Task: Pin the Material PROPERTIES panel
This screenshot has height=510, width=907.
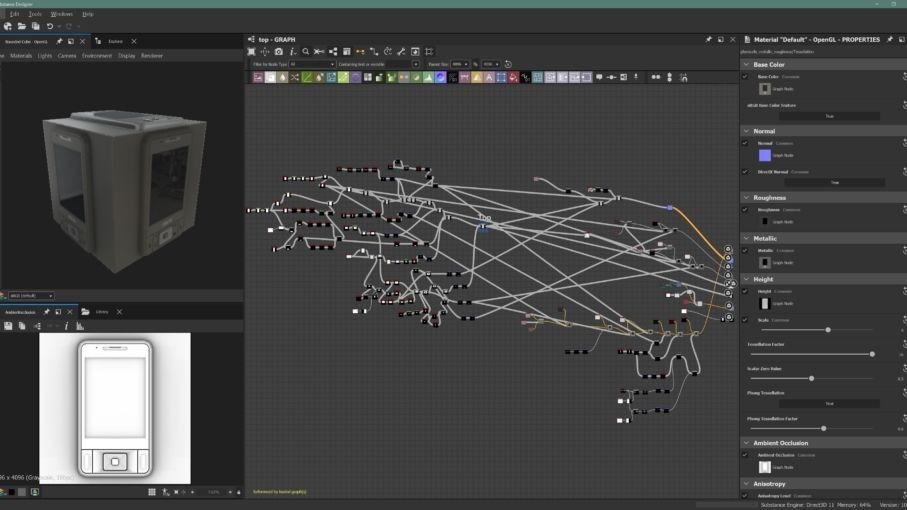Action: coord(890,39)
